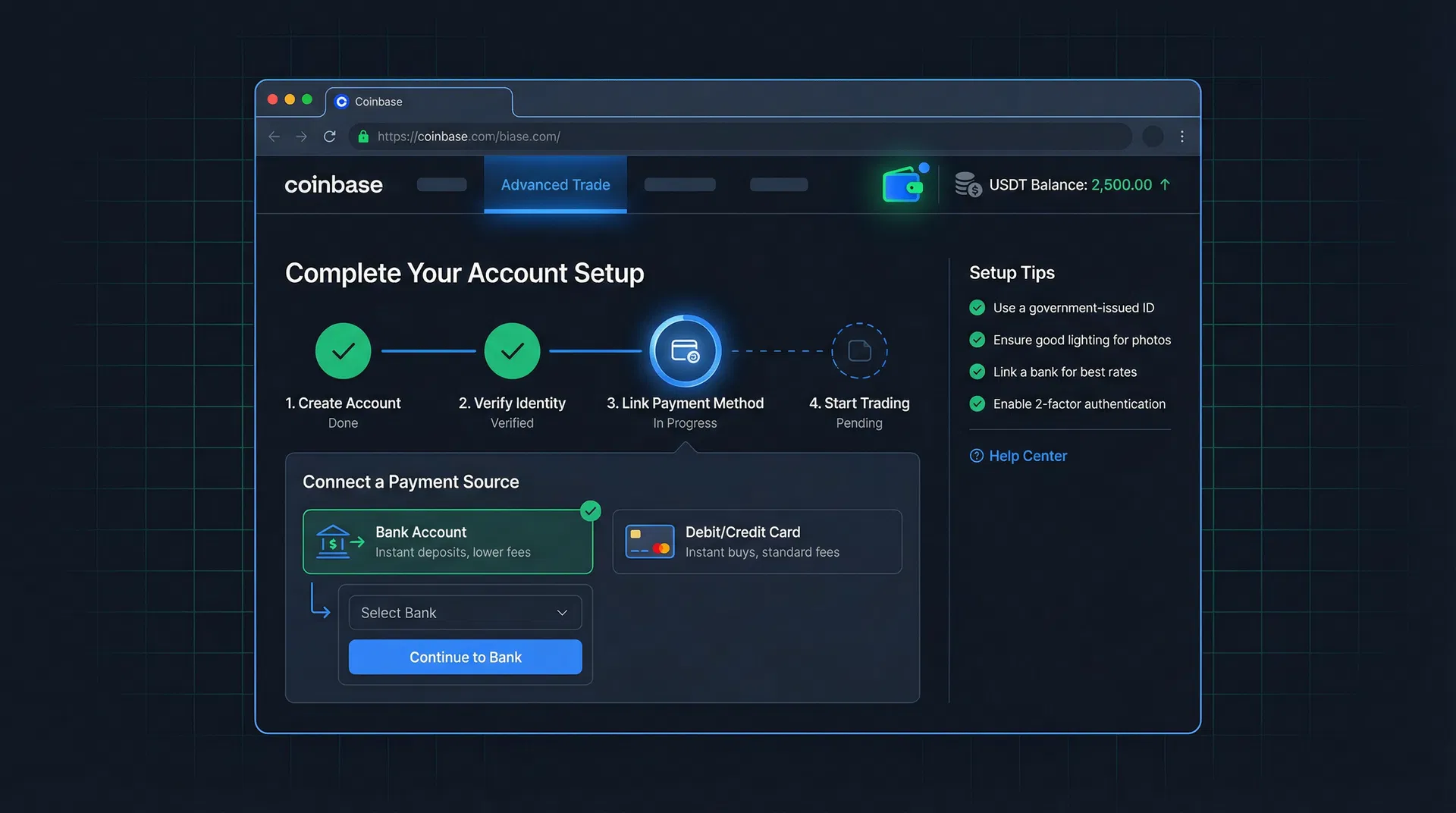Click the Coinbase favicon in the tab

[341, 101]
